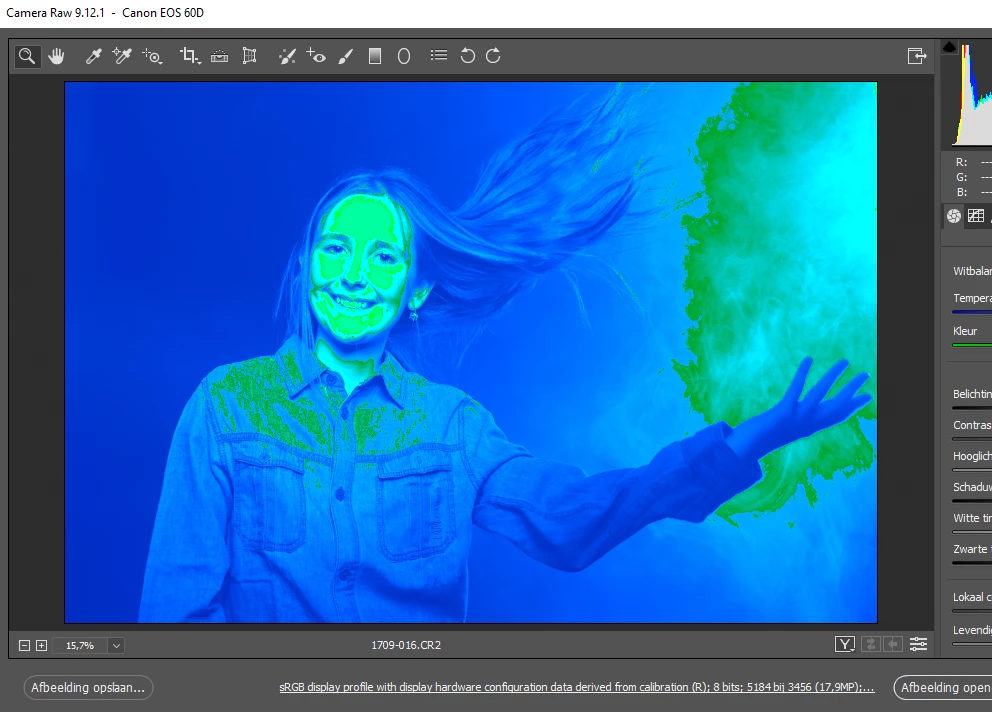Open the zoom level dropdown arrow
Viewport: 992px width, 712px height.
pos(116,646)
